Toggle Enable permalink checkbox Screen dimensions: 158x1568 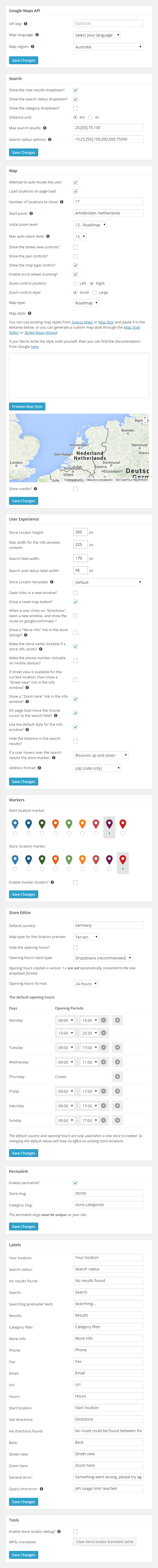75,1183
